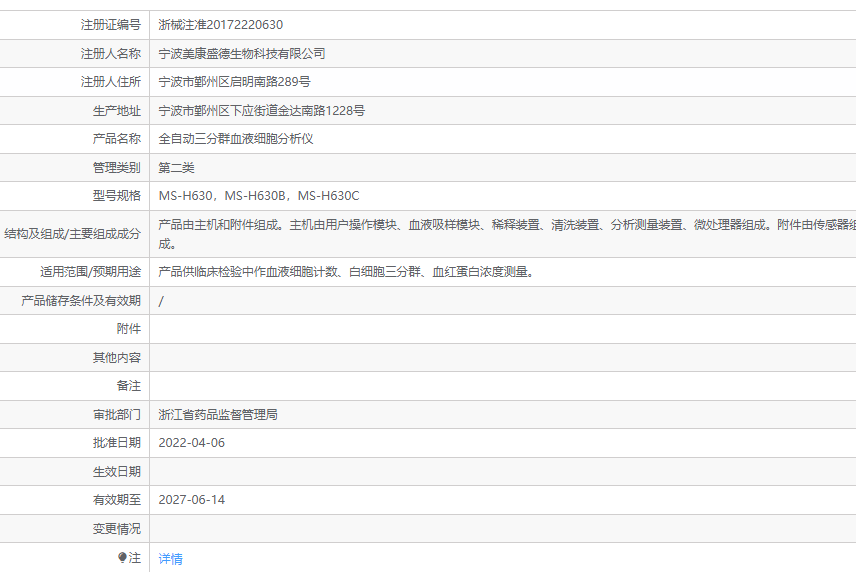Select the 第二类 category value
This screenshot has height=572, width=856.
pyautogui.click(x=176, y=168)
